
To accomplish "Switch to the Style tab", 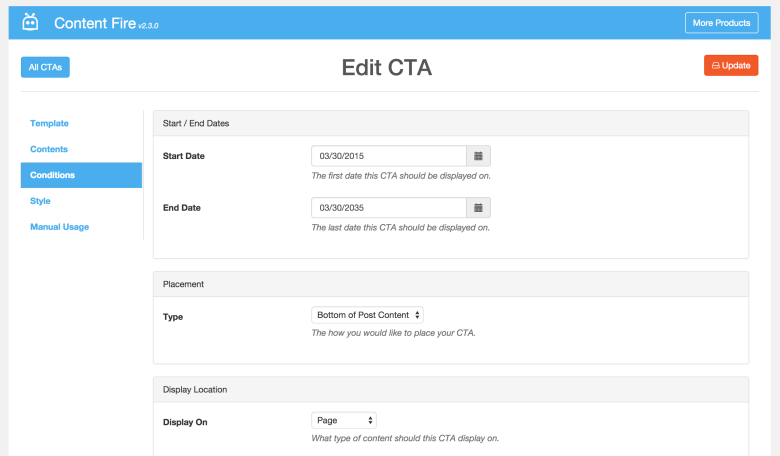I will [x=41, y=201].
